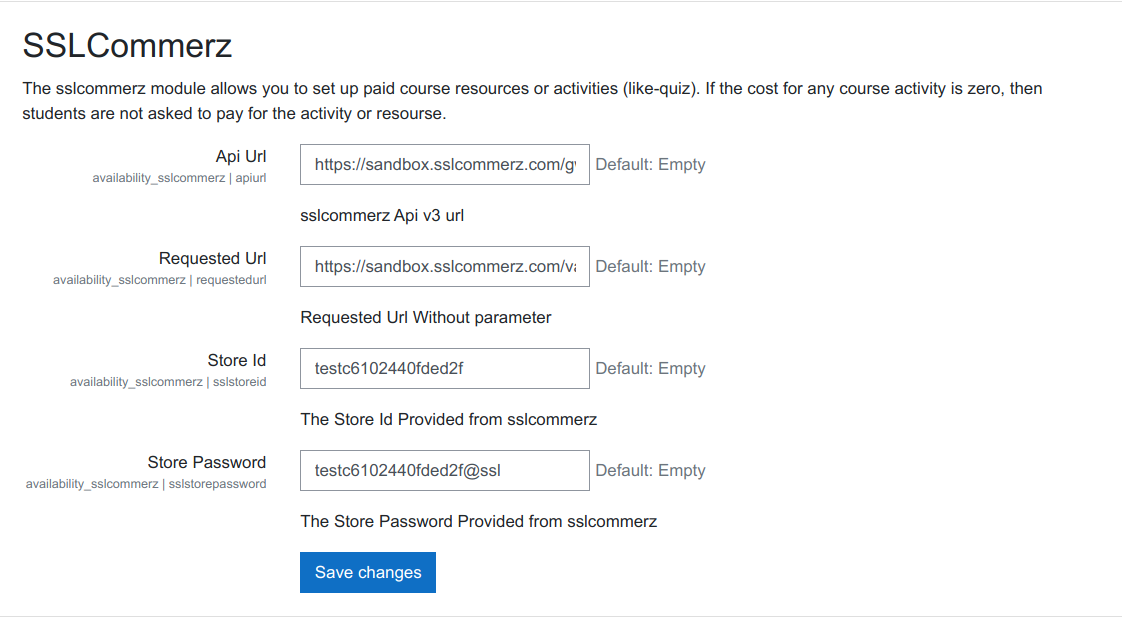The height and width of the screenshot is (619, 1122).
Task: Select the Store Id input field
Action: click(444, 369)
